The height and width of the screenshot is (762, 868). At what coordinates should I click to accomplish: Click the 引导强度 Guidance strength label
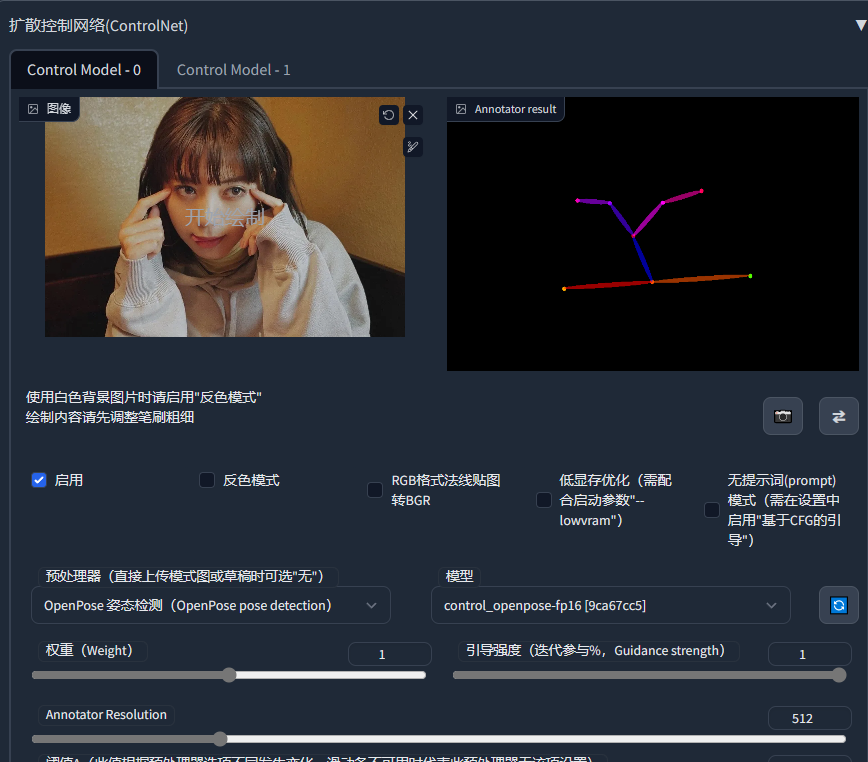coord(595,650)
